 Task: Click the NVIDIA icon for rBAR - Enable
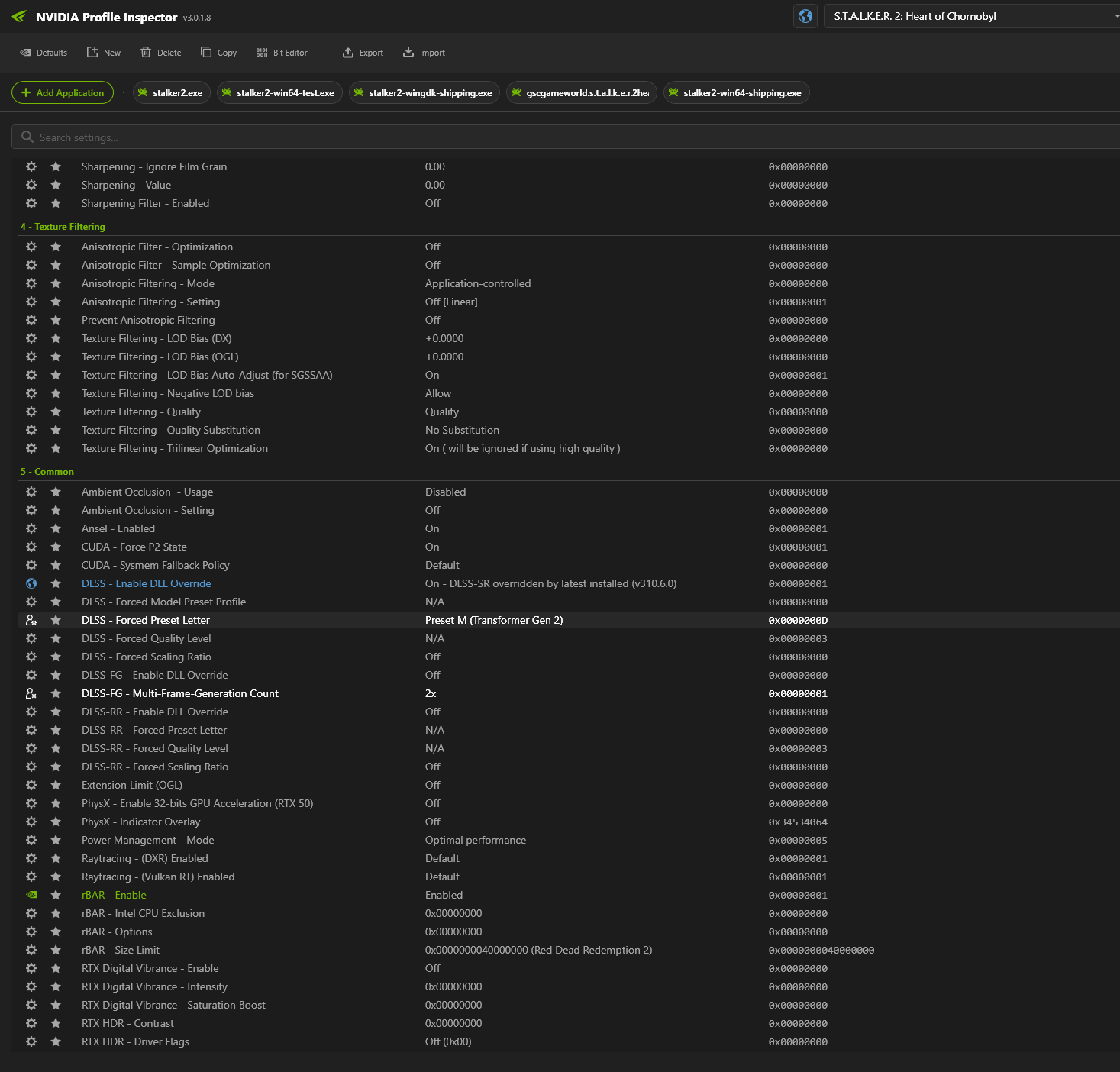click(31, 895)
